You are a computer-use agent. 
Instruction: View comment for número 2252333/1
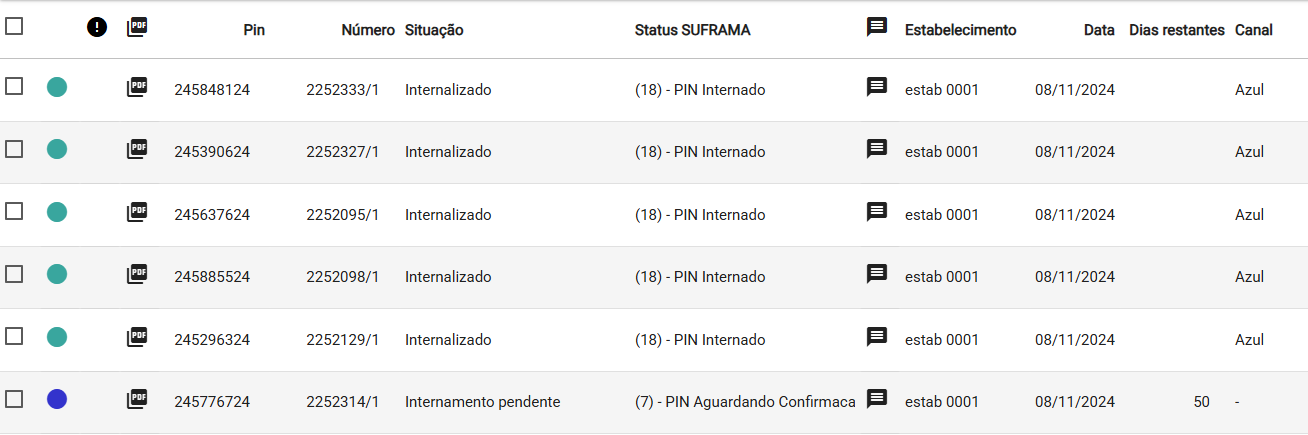coord(877,87)
